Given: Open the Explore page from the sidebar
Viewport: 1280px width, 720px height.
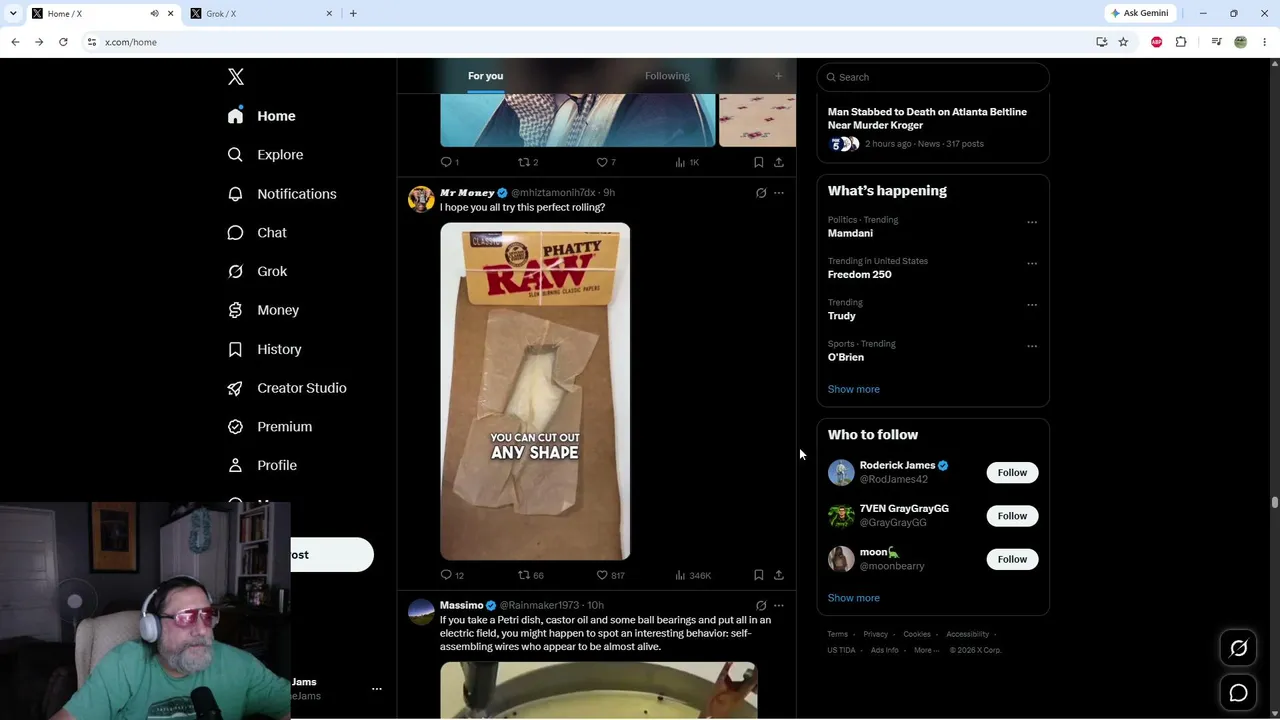Looking at the screenshot, I should click(x=265, y=155).
